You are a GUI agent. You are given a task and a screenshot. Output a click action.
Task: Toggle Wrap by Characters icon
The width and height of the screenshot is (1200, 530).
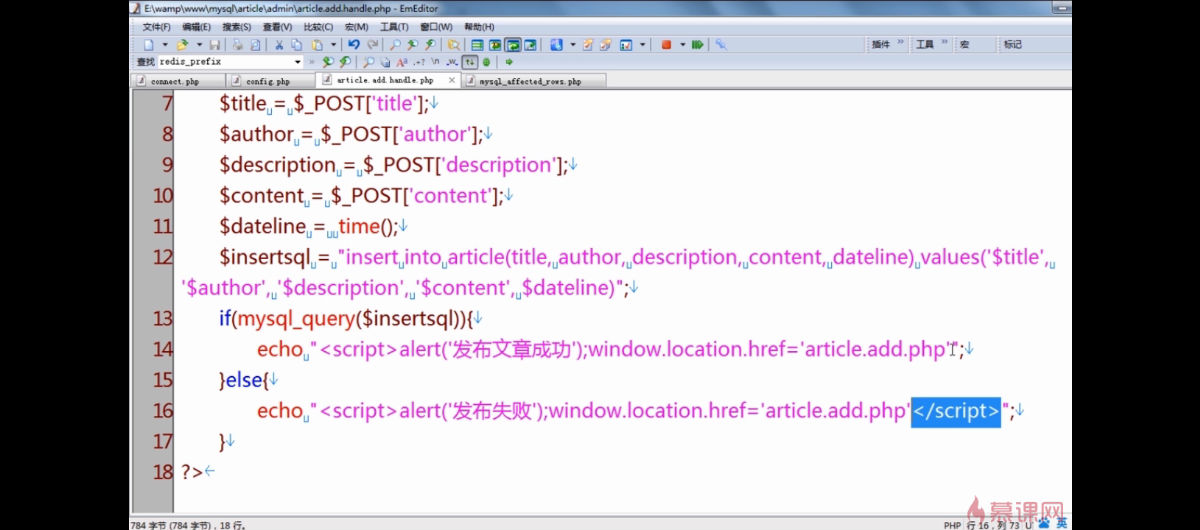point(495,44)
